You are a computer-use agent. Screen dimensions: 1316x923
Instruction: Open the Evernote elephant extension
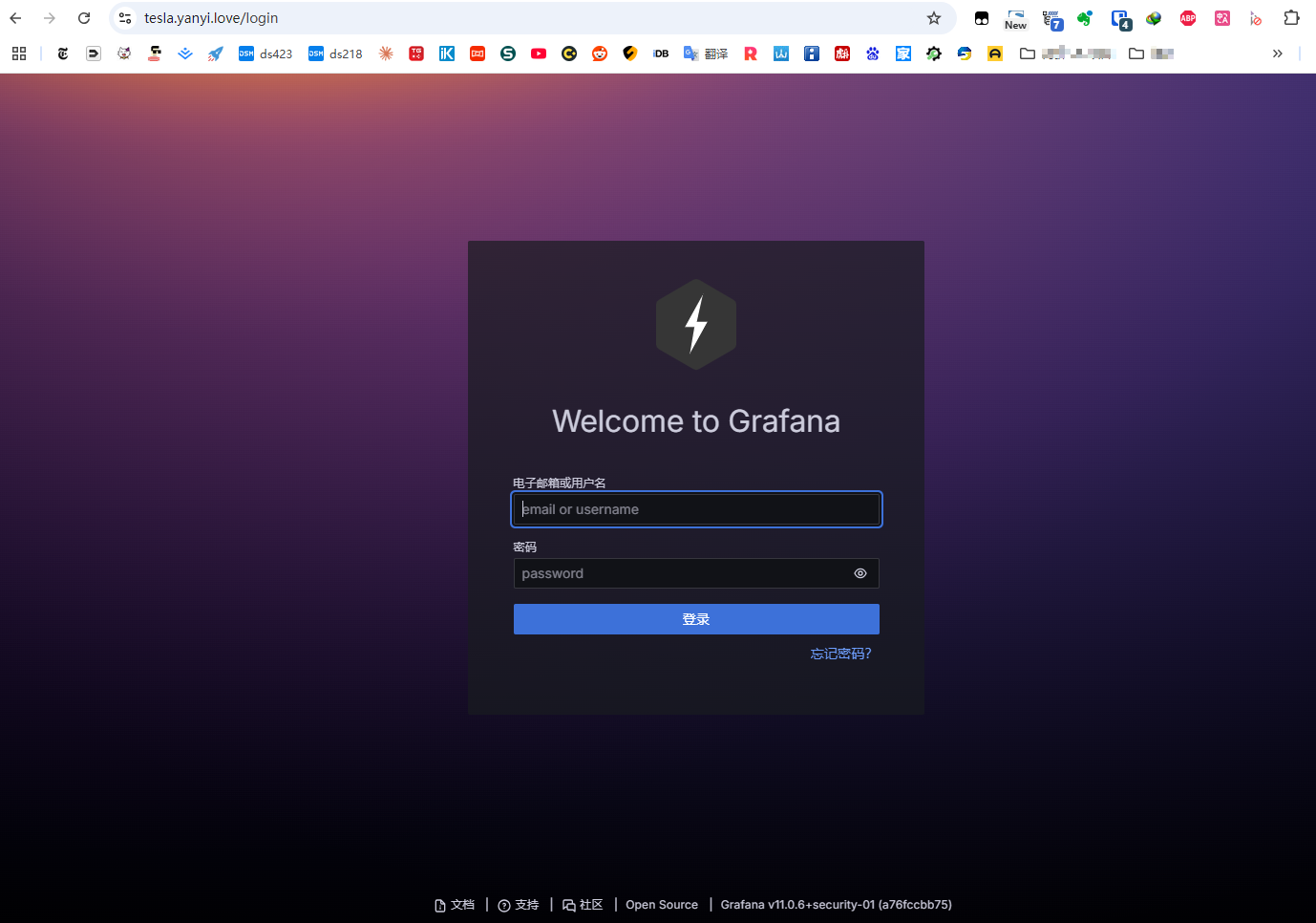pyautogui.click(x=1085, y=18)
